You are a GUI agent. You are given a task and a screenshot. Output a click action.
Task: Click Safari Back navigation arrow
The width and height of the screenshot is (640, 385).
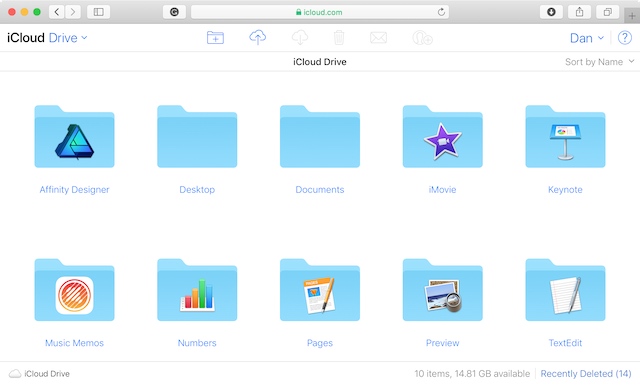(57, 12)
